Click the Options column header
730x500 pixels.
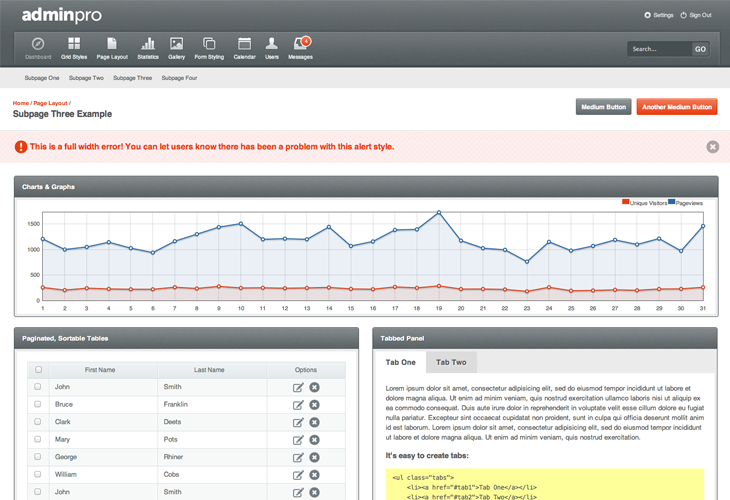pyautogui.click(x=306, y=370)
